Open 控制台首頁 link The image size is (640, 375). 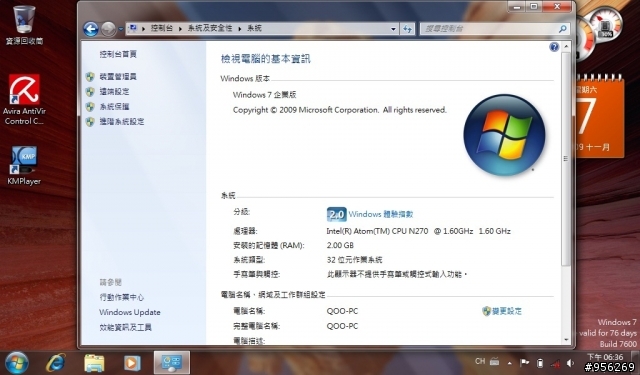(x=118, y=54)
